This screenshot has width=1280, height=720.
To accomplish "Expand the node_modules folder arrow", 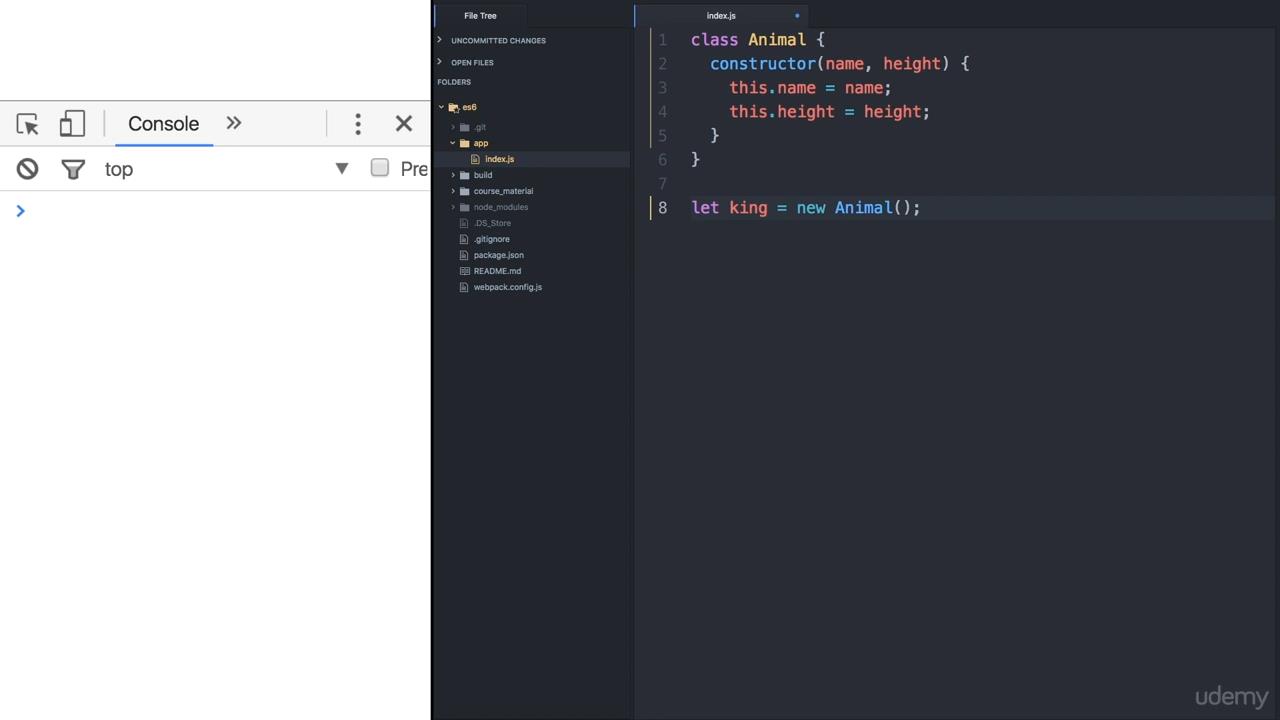I will click(453, 207).
